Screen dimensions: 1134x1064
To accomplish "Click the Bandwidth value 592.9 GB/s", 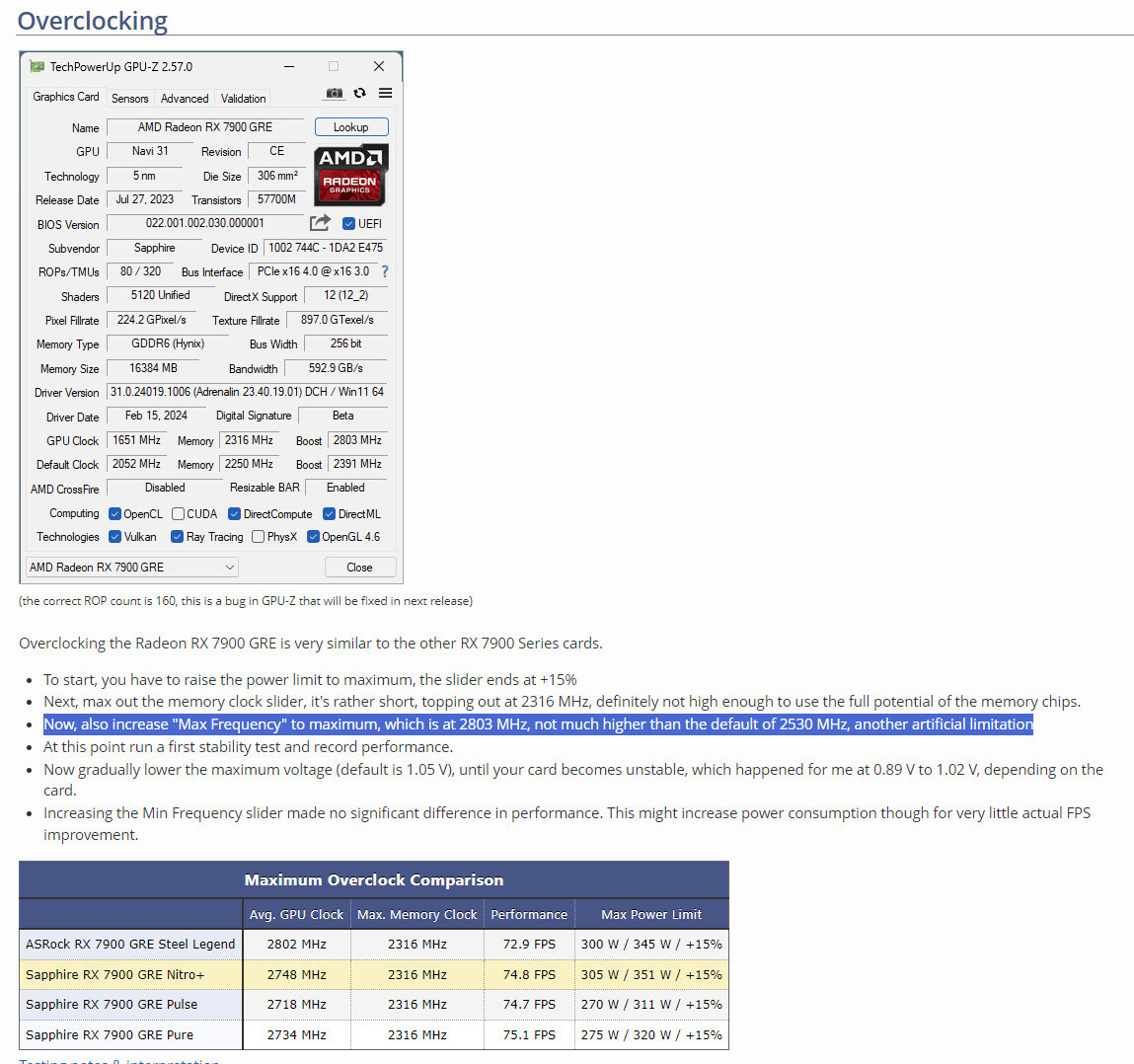I will [336, 368].
